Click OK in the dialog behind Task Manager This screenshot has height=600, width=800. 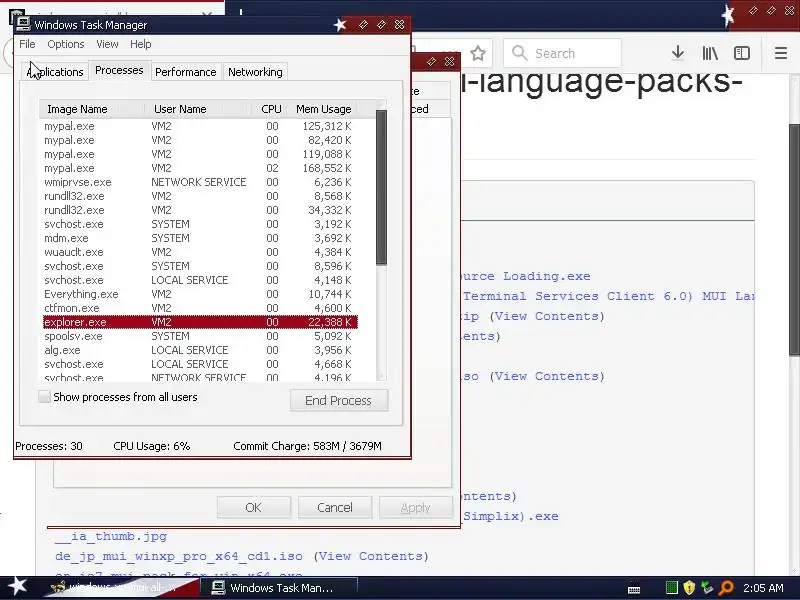point(254,508)
